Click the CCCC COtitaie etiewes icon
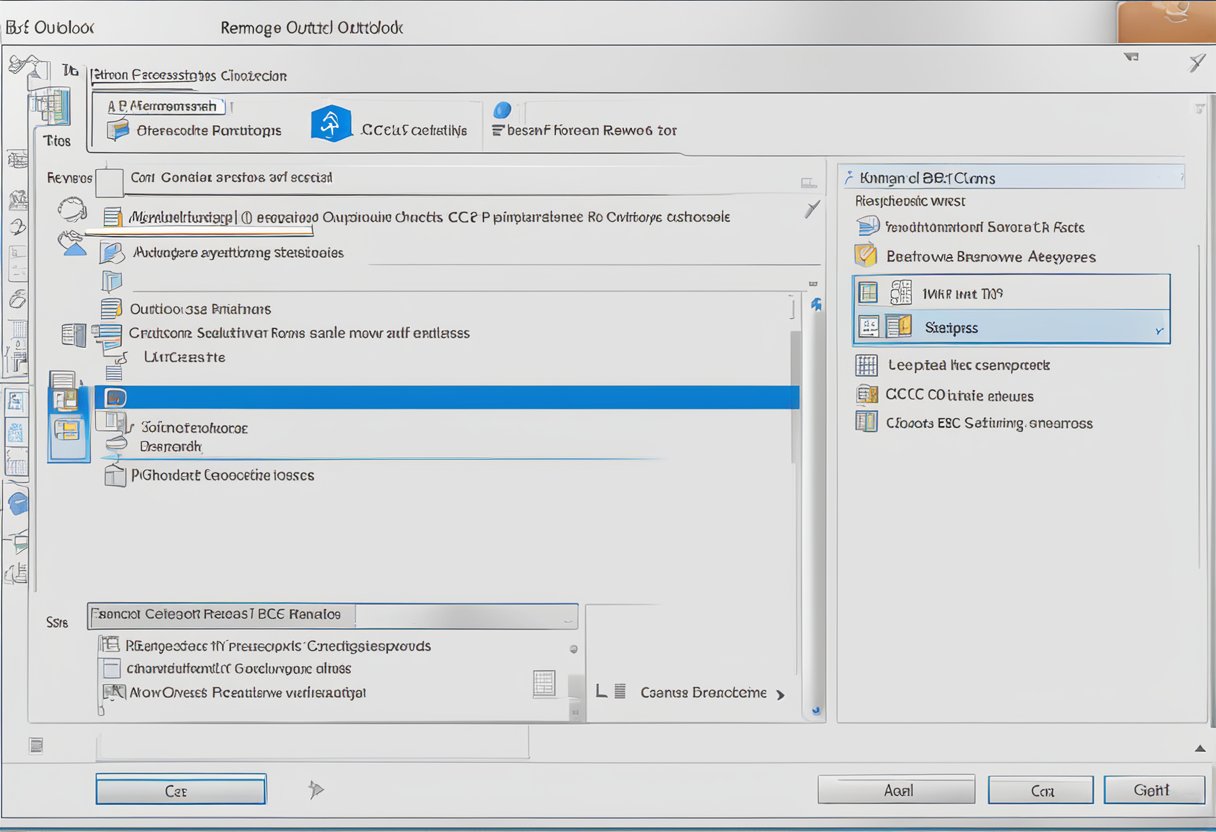This screenshot has height=832, width=1216. (x=866, y=395)
